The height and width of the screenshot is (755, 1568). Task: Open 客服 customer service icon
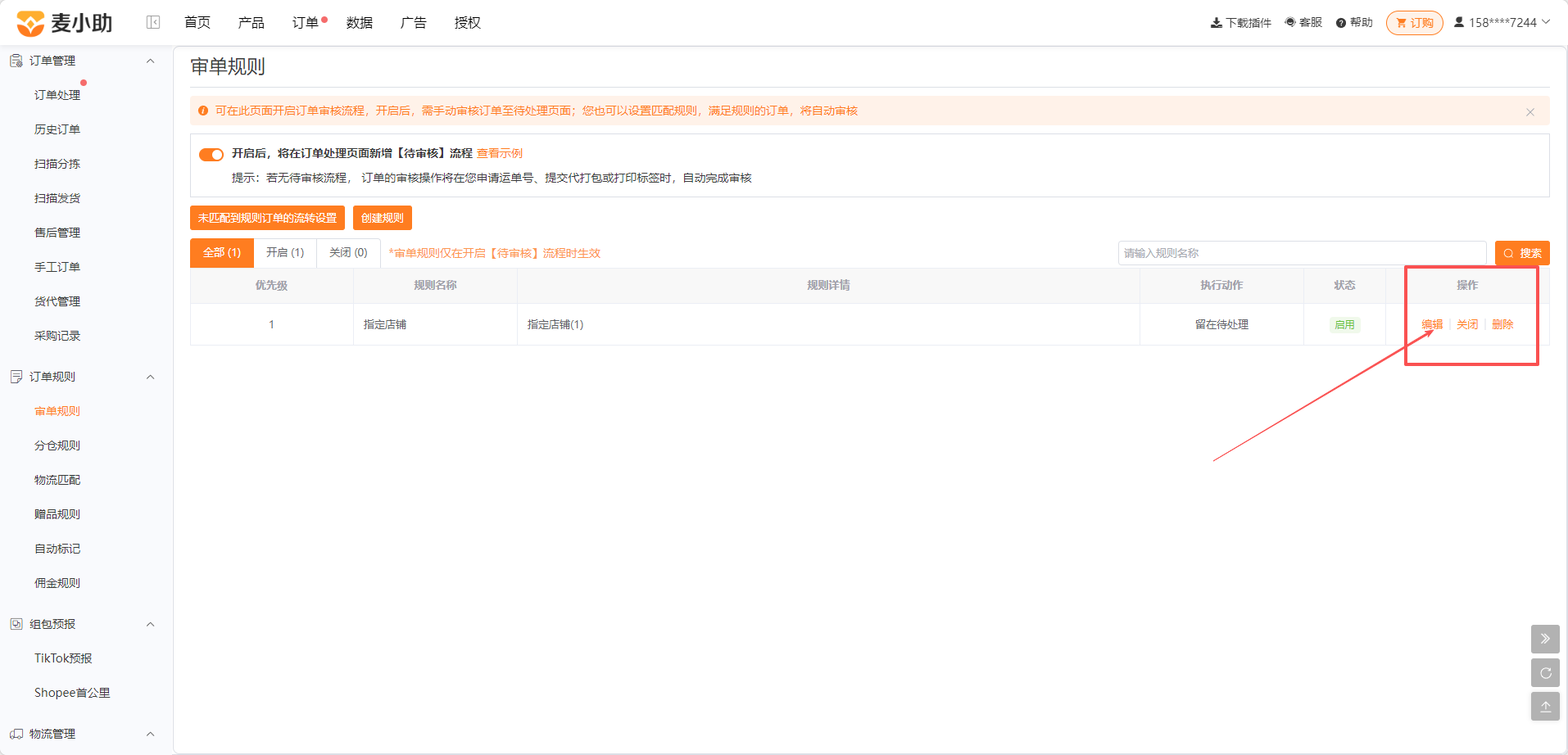point(1290,23)
